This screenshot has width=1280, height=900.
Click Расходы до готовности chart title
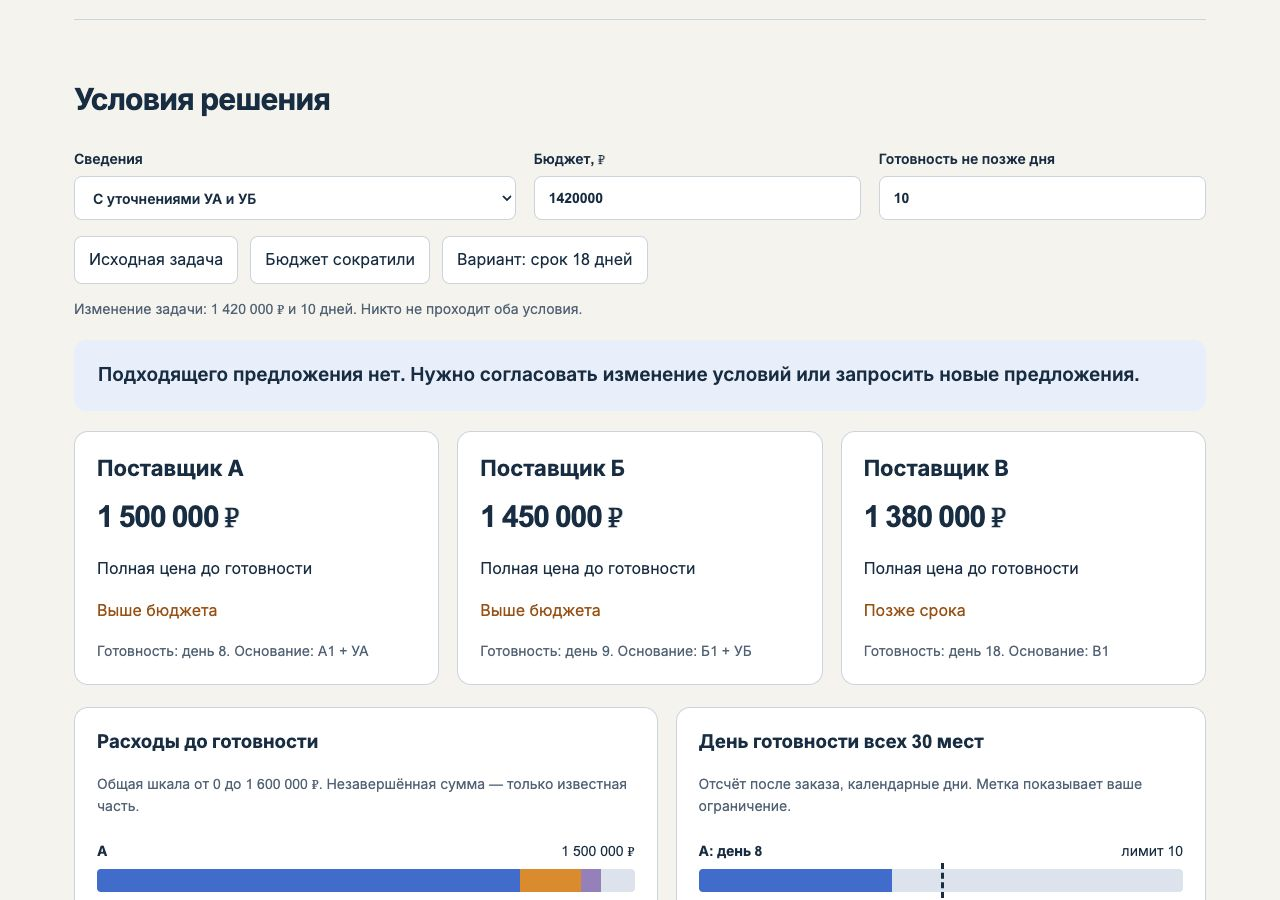[x=208, y=742]
